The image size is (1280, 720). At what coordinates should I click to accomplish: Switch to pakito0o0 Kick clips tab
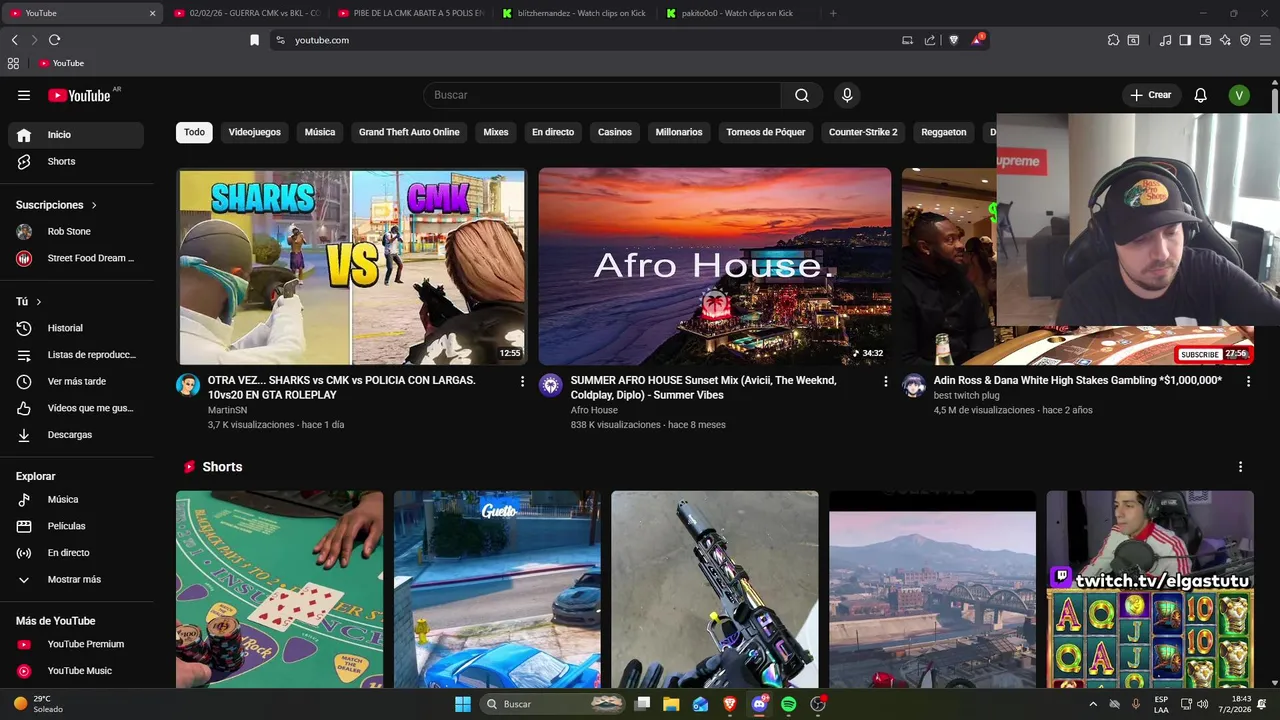(x=739, y=13)
